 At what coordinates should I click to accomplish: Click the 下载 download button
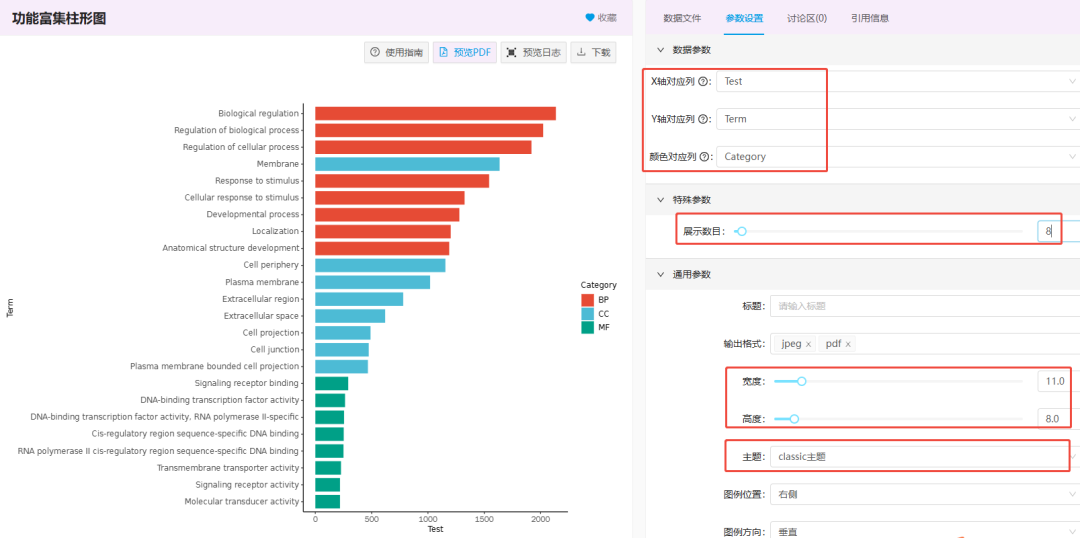[592, 53]
